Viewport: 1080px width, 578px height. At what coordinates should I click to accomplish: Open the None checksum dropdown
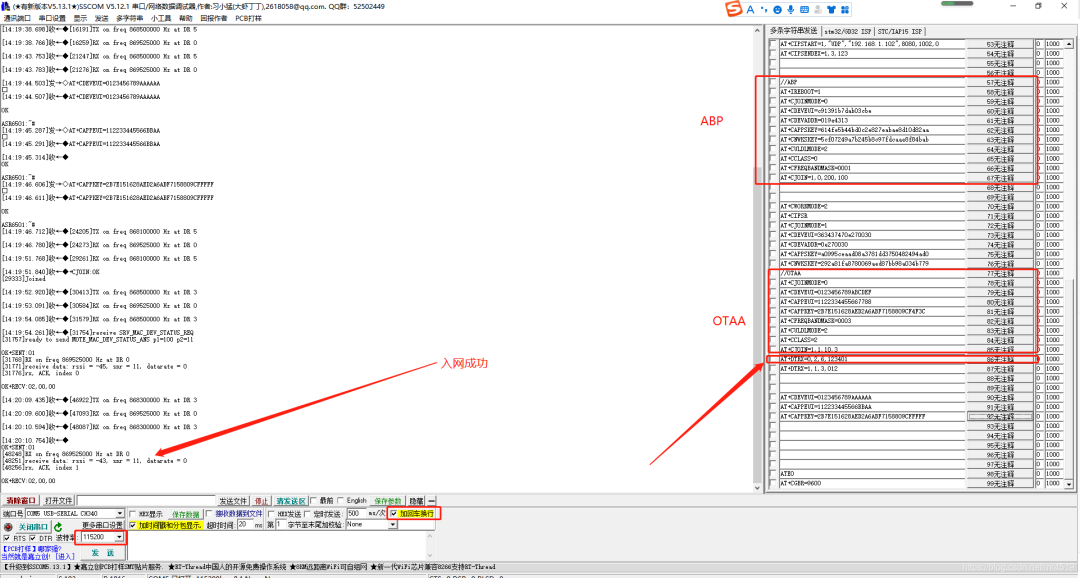(x=372, y=524)
